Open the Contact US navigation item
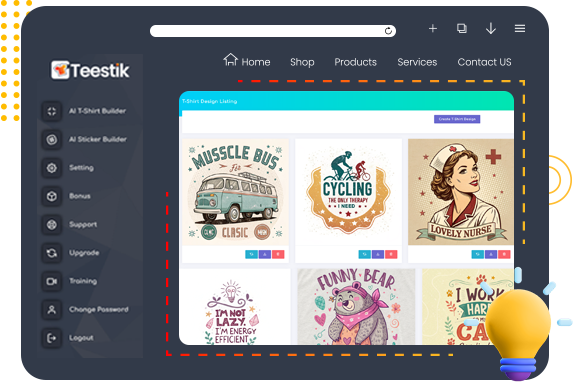This screenshot has width=573, height=382. 485,62
